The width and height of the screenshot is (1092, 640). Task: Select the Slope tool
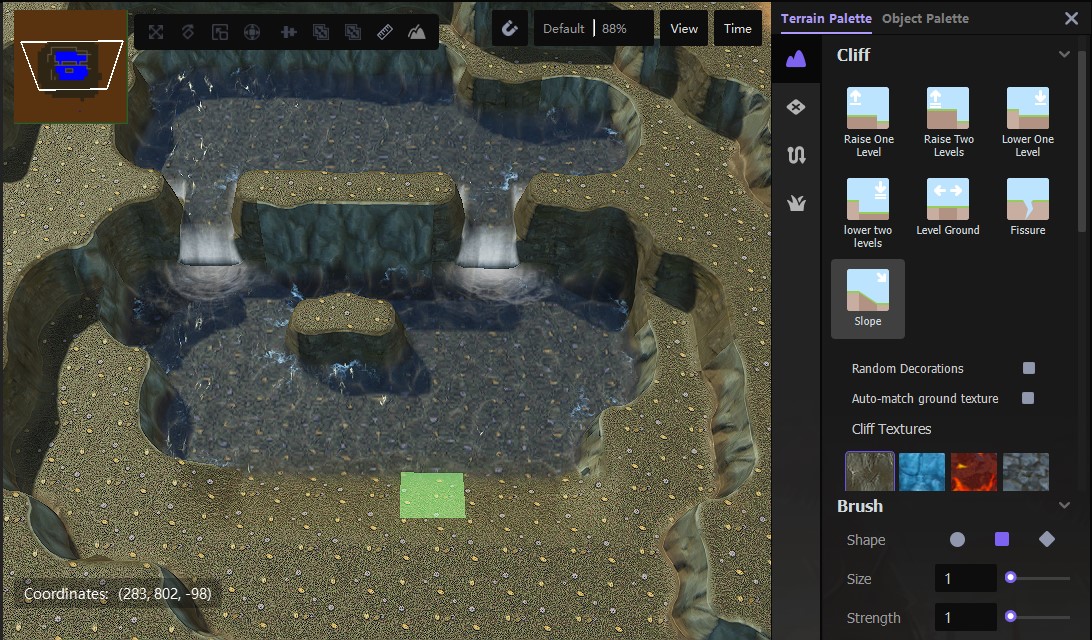[x=868, y=299]
